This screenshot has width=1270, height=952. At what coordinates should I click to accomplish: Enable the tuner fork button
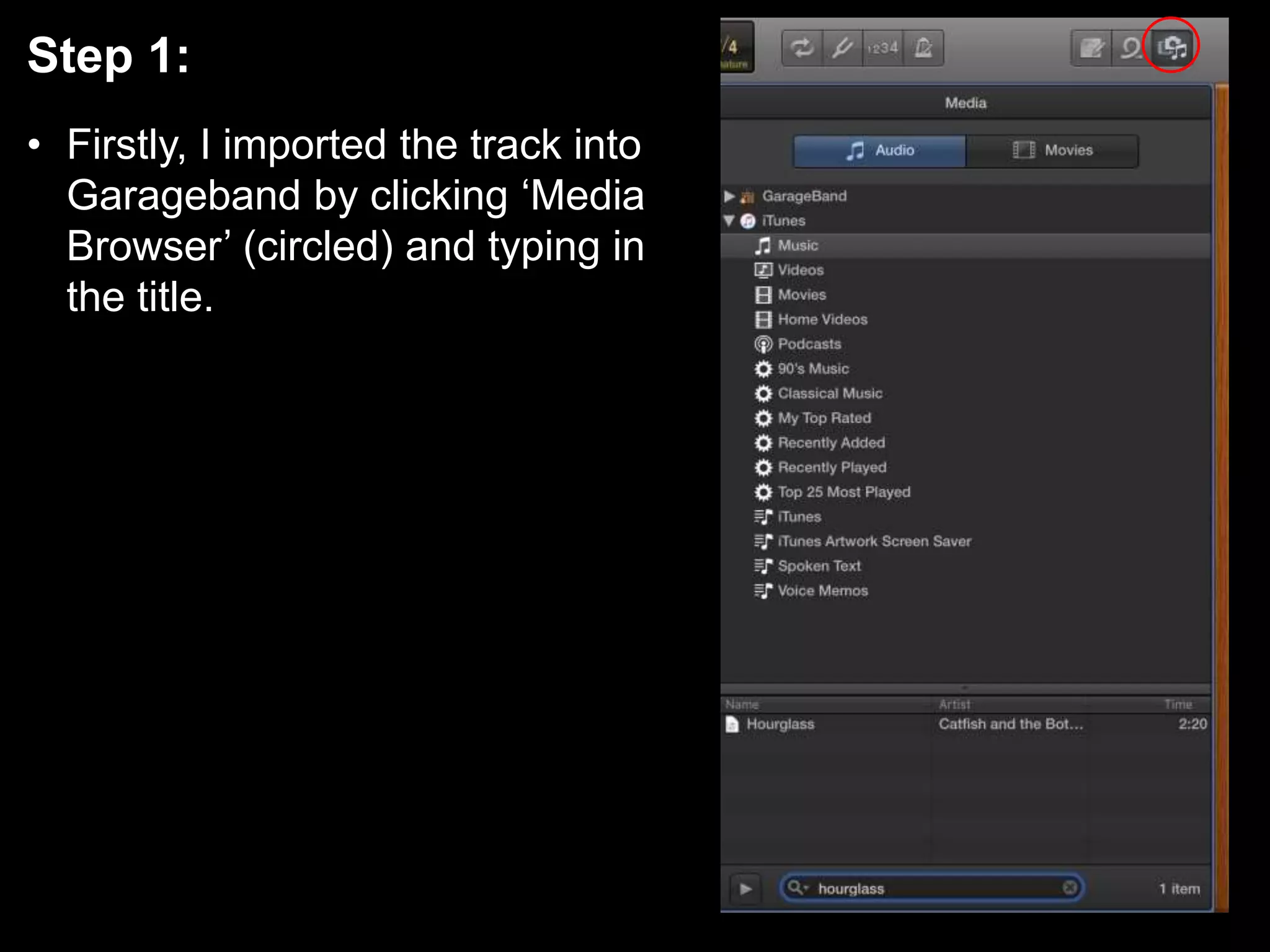point(842,48)
